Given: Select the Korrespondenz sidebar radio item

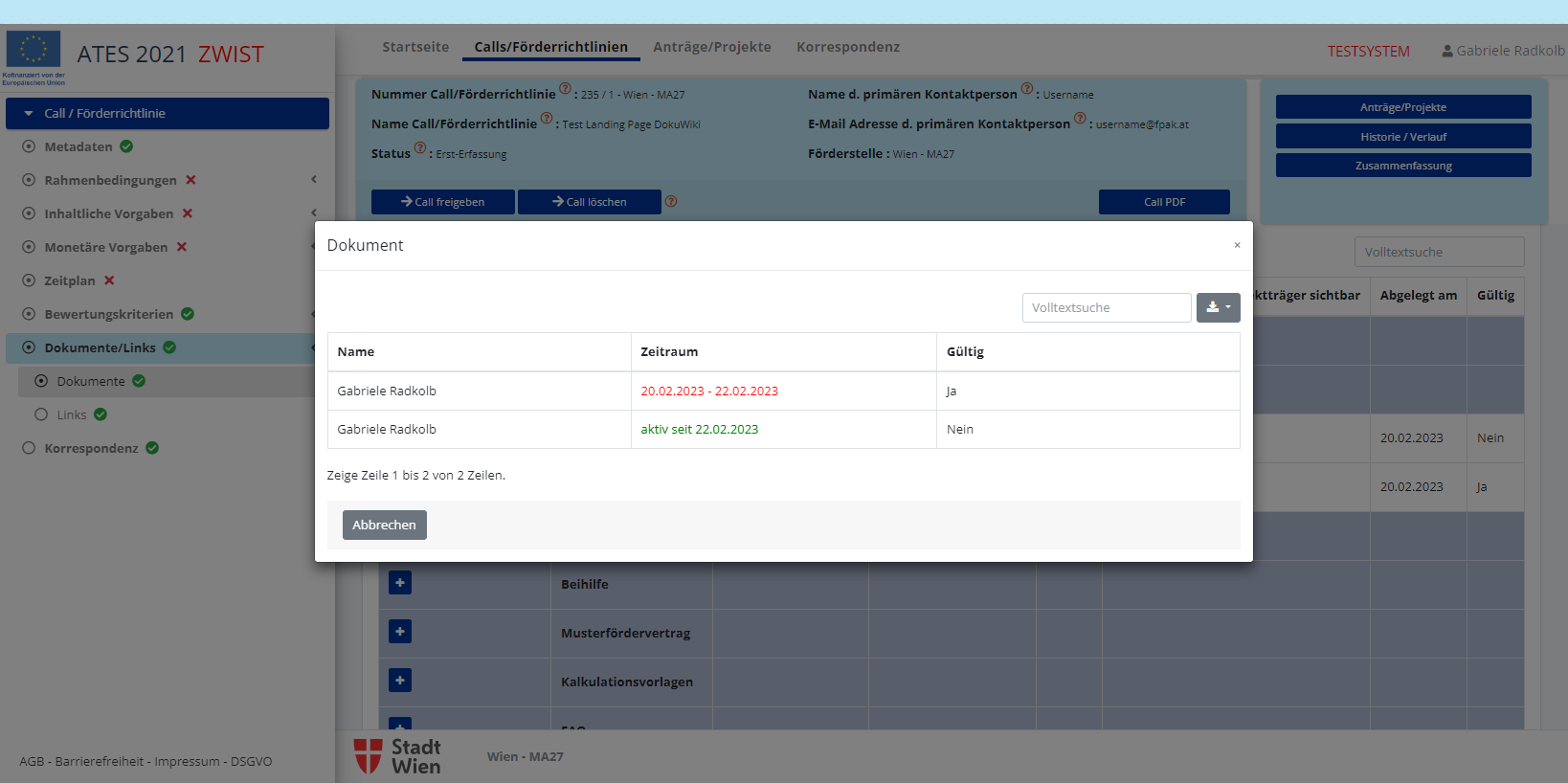Looking at the screenshot, I should [x=29, y=448].
